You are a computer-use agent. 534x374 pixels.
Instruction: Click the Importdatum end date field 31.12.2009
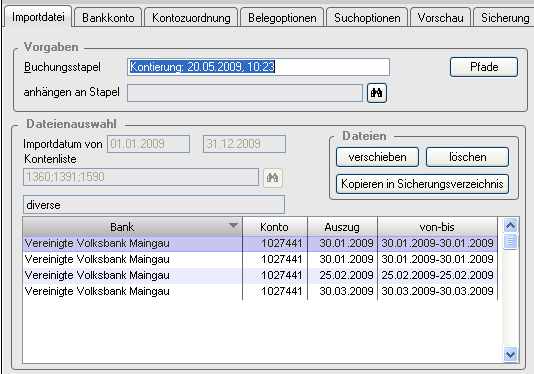244,144
